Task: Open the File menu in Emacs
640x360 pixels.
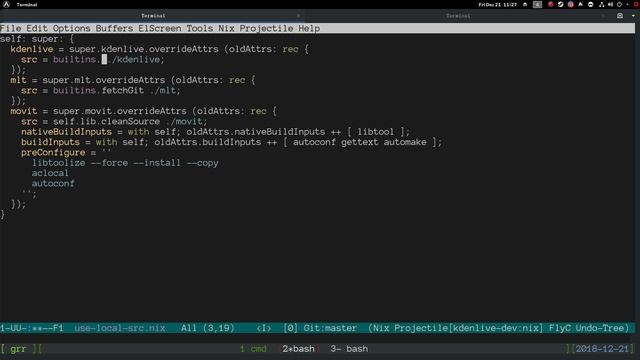Action: coord(11,28)
